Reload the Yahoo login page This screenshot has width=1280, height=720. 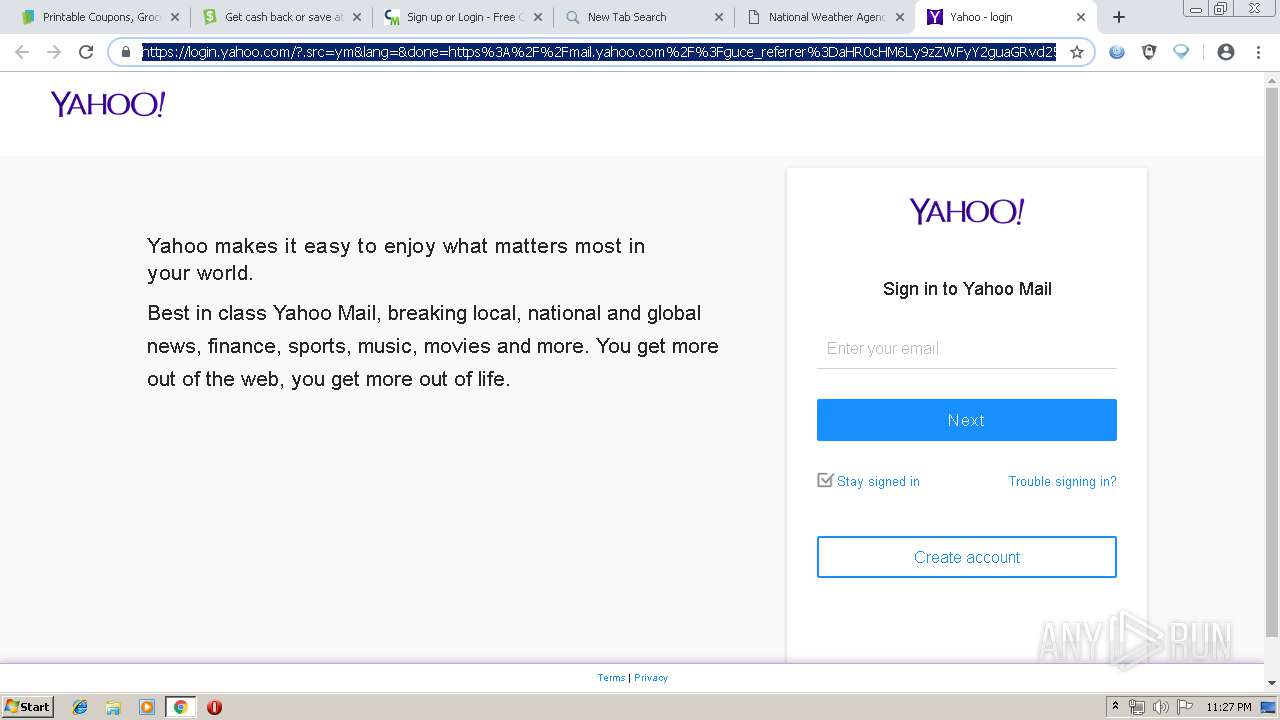click(x=86, y=52)
